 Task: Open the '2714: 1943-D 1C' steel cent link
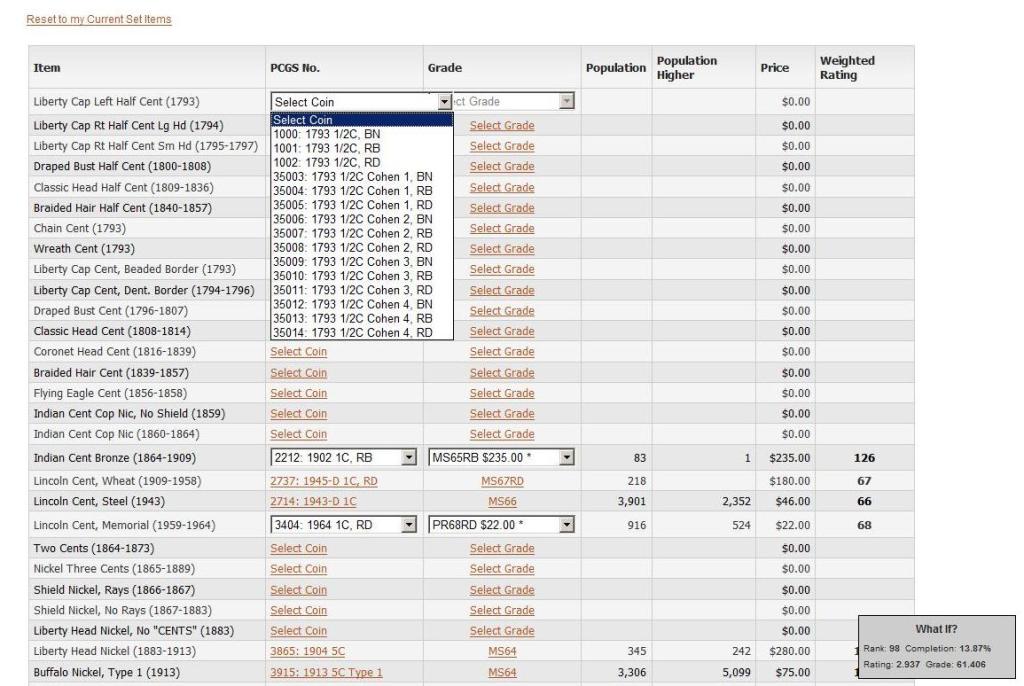[x=313, y=502]
